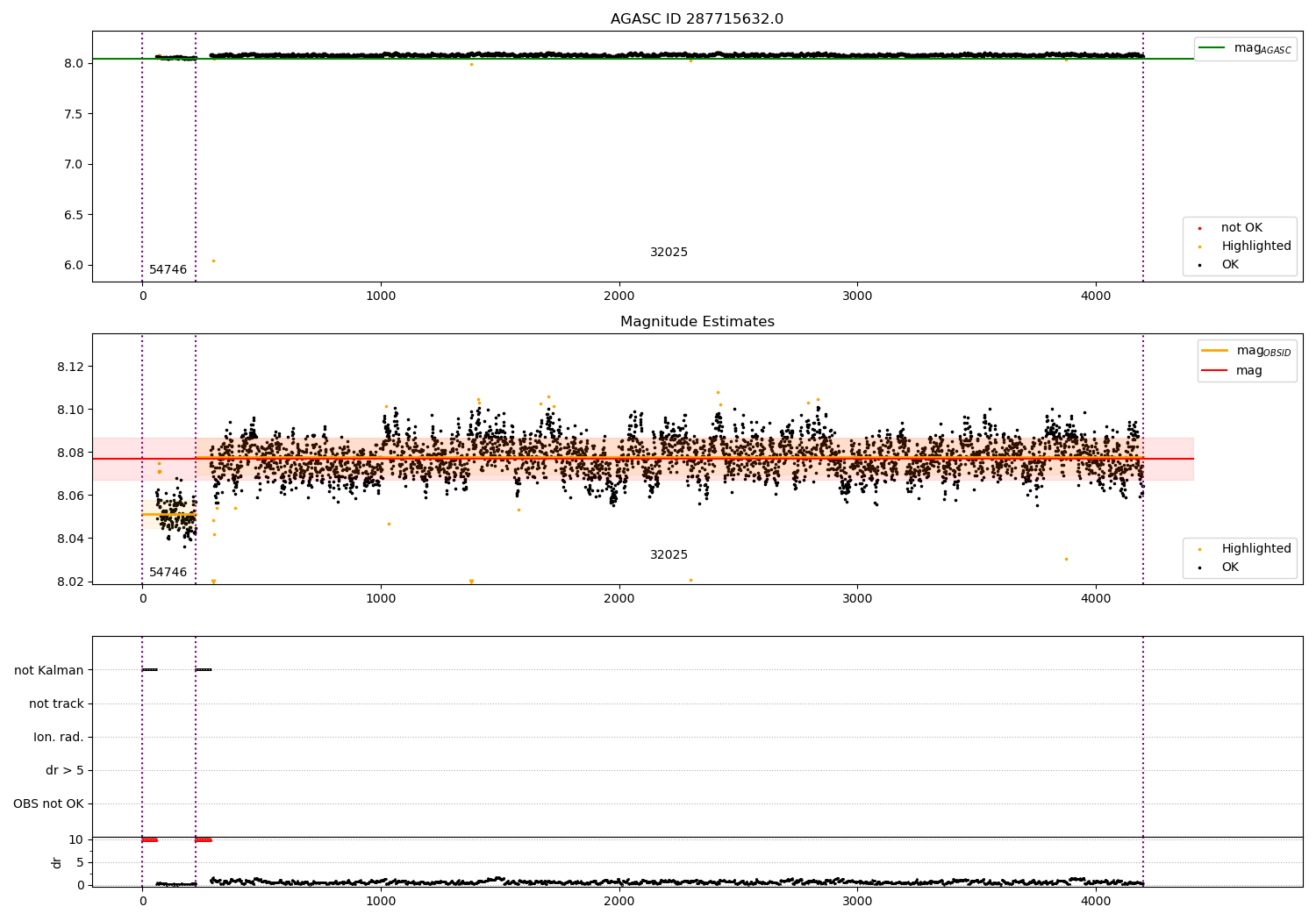Select the 'Ion. rad.' axis label

[59, 737]
